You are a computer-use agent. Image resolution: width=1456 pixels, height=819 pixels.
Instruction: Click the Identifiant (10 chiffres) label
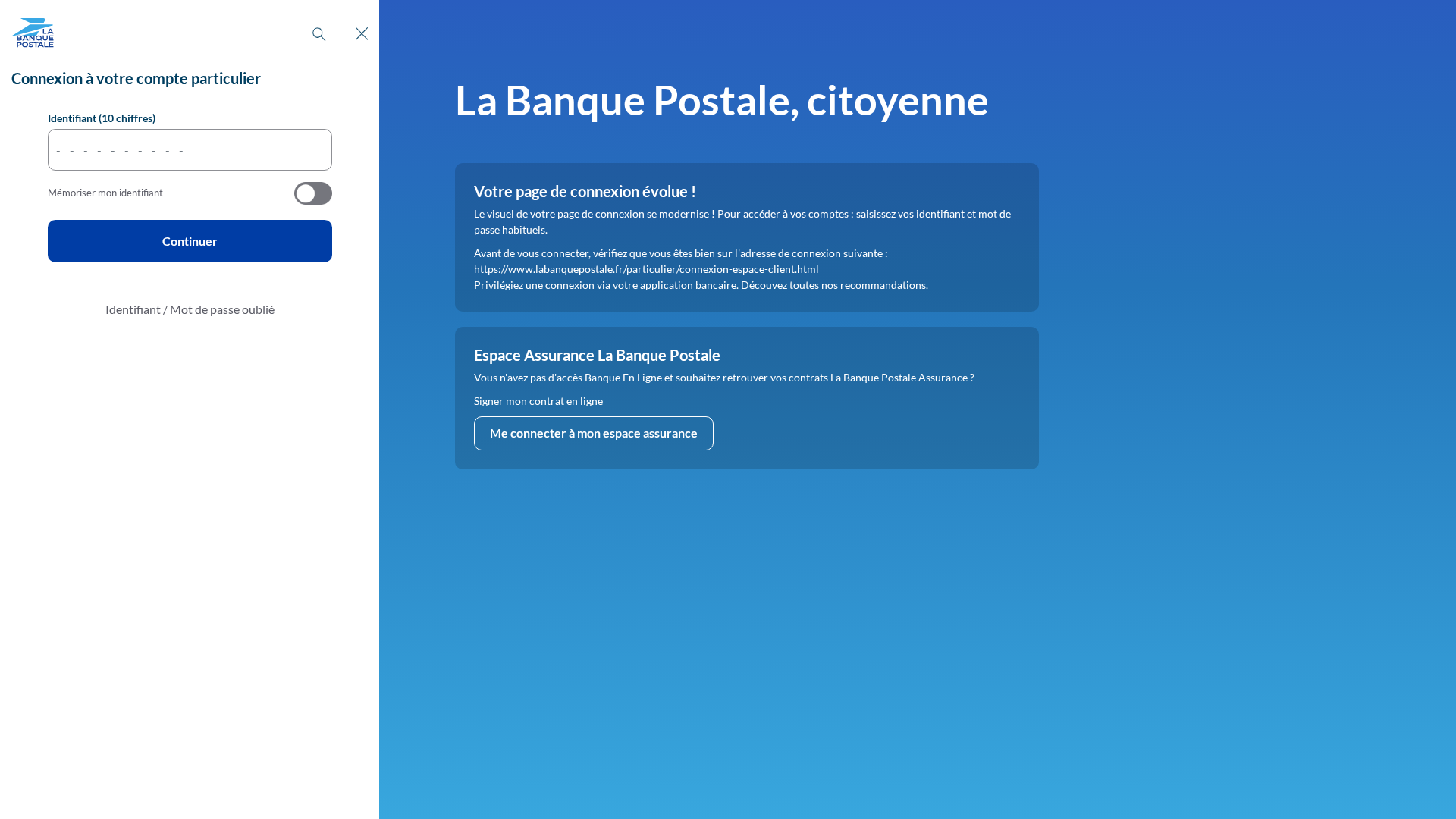tap(102, 118)
